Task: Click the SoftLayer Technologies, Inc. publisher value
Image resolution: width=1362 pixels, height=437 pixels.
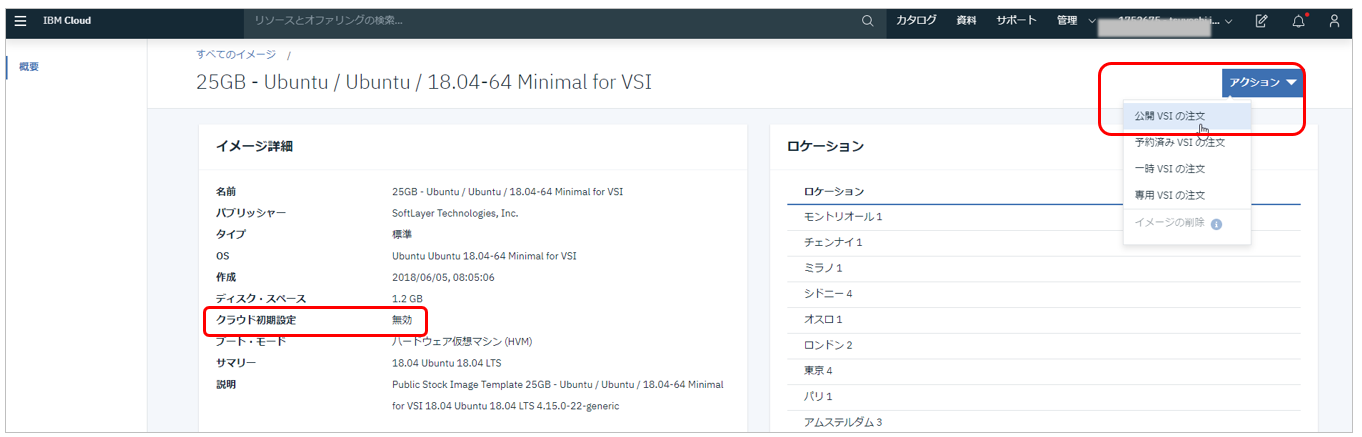Action: pyautogui.click(x=455, y=213)
